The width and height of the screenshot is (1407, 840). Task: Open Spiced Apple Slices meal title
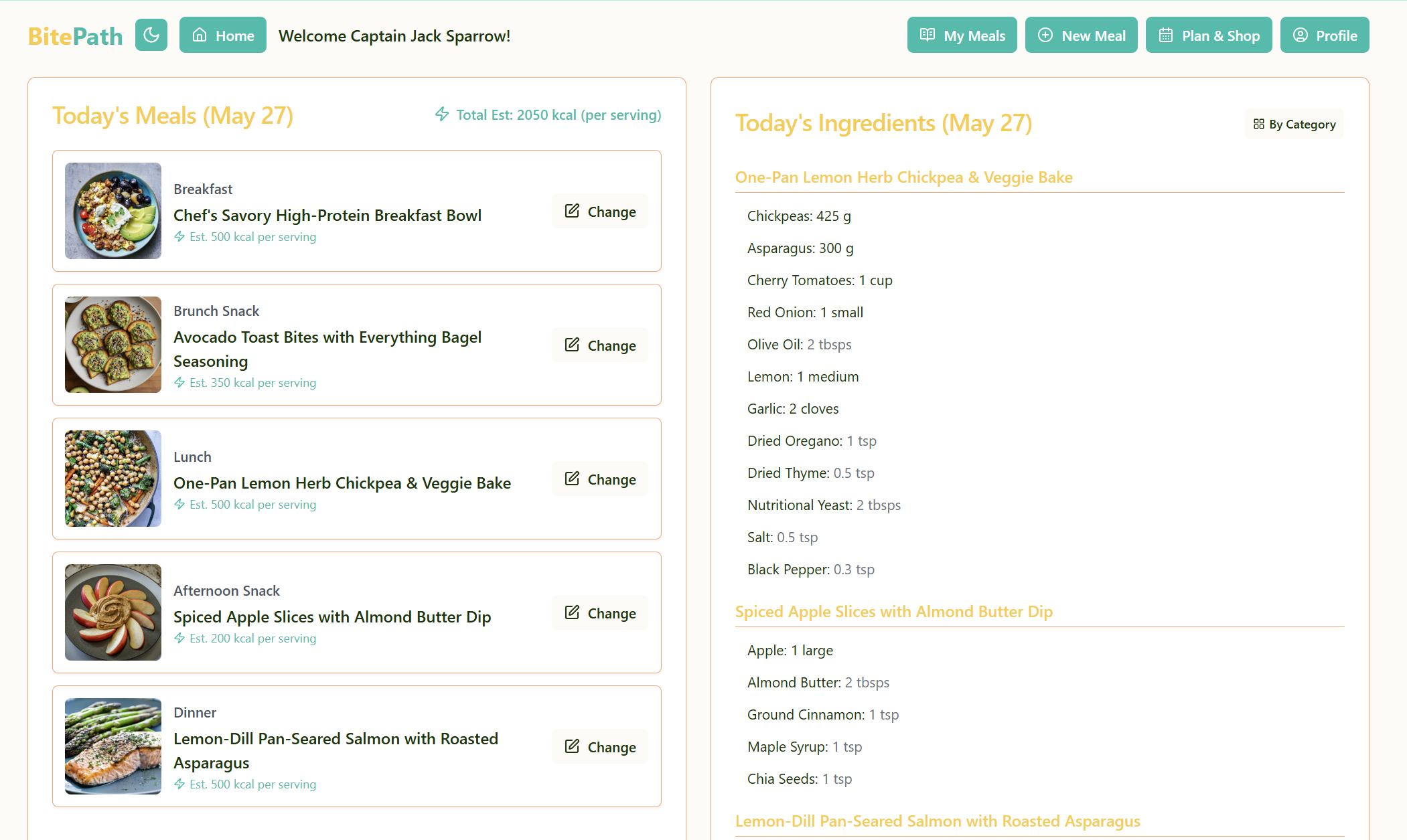coord(332,617)
